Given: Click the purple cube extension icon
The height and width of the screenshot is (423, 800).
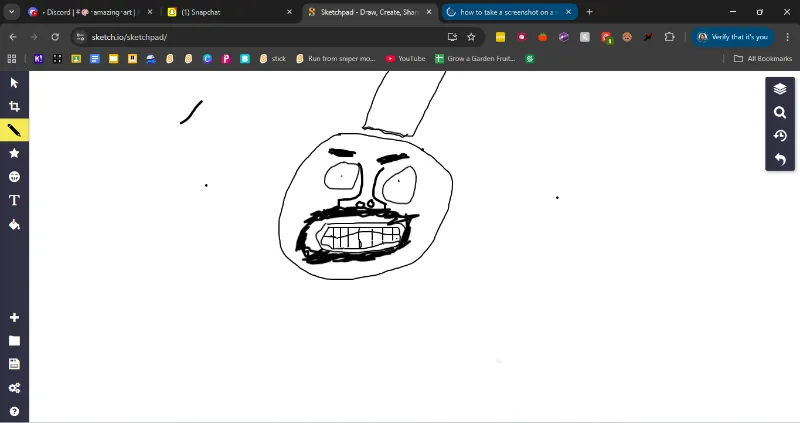Looking at the screenshot, I should [x=564, y=37].
